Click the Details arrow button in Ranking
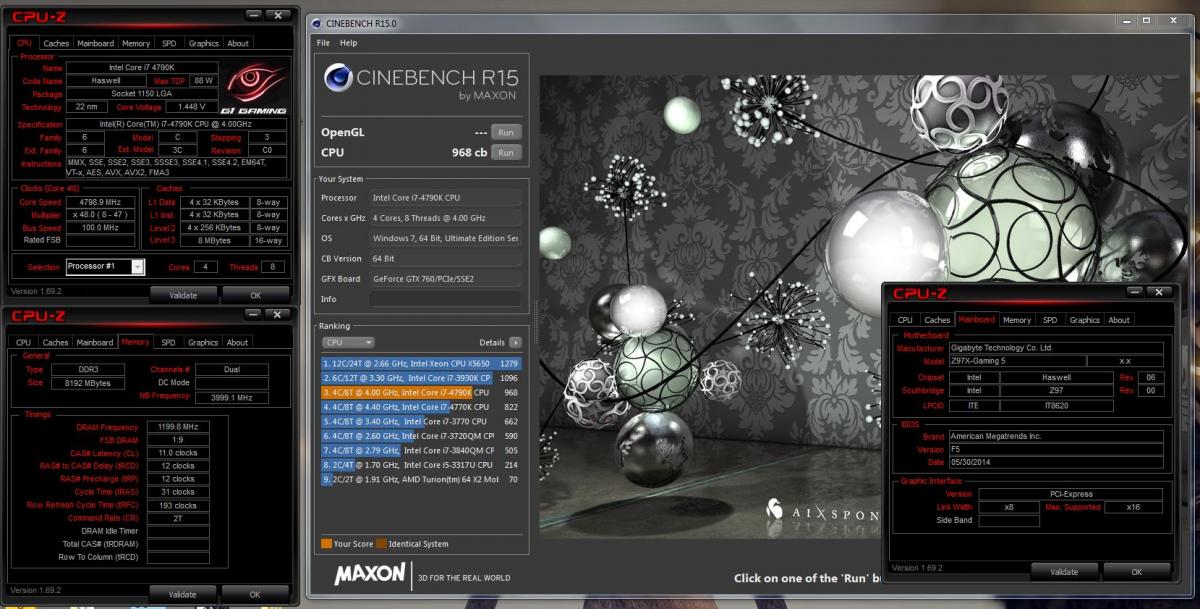Viewport: 1200px width, 609px height. [515, 342]
